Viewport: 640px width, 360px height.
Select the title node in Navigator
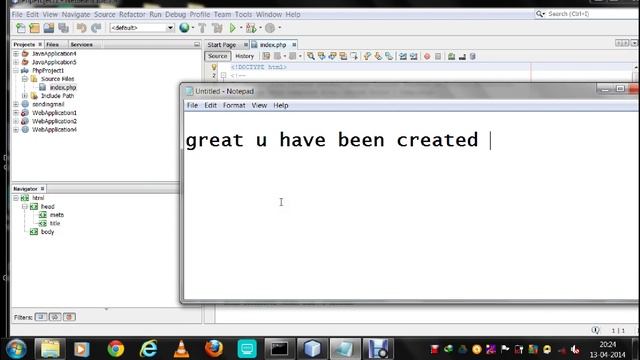(x=55, y=223)
